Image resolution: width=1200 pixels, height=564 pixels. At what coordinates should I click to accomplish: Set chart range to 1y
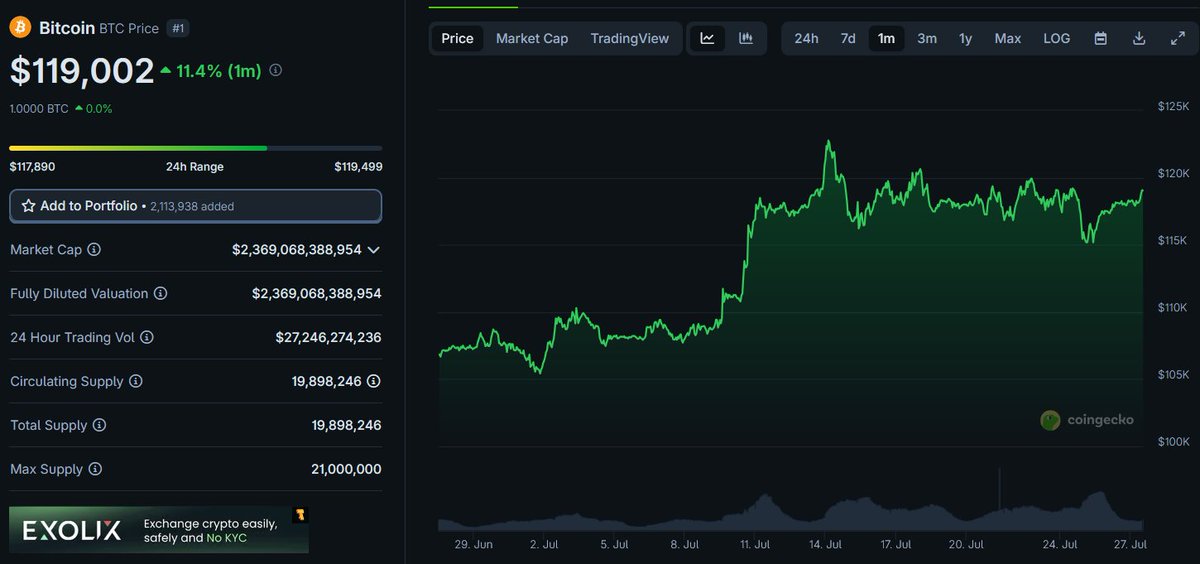pyautogui.click(x=965, y=38)
